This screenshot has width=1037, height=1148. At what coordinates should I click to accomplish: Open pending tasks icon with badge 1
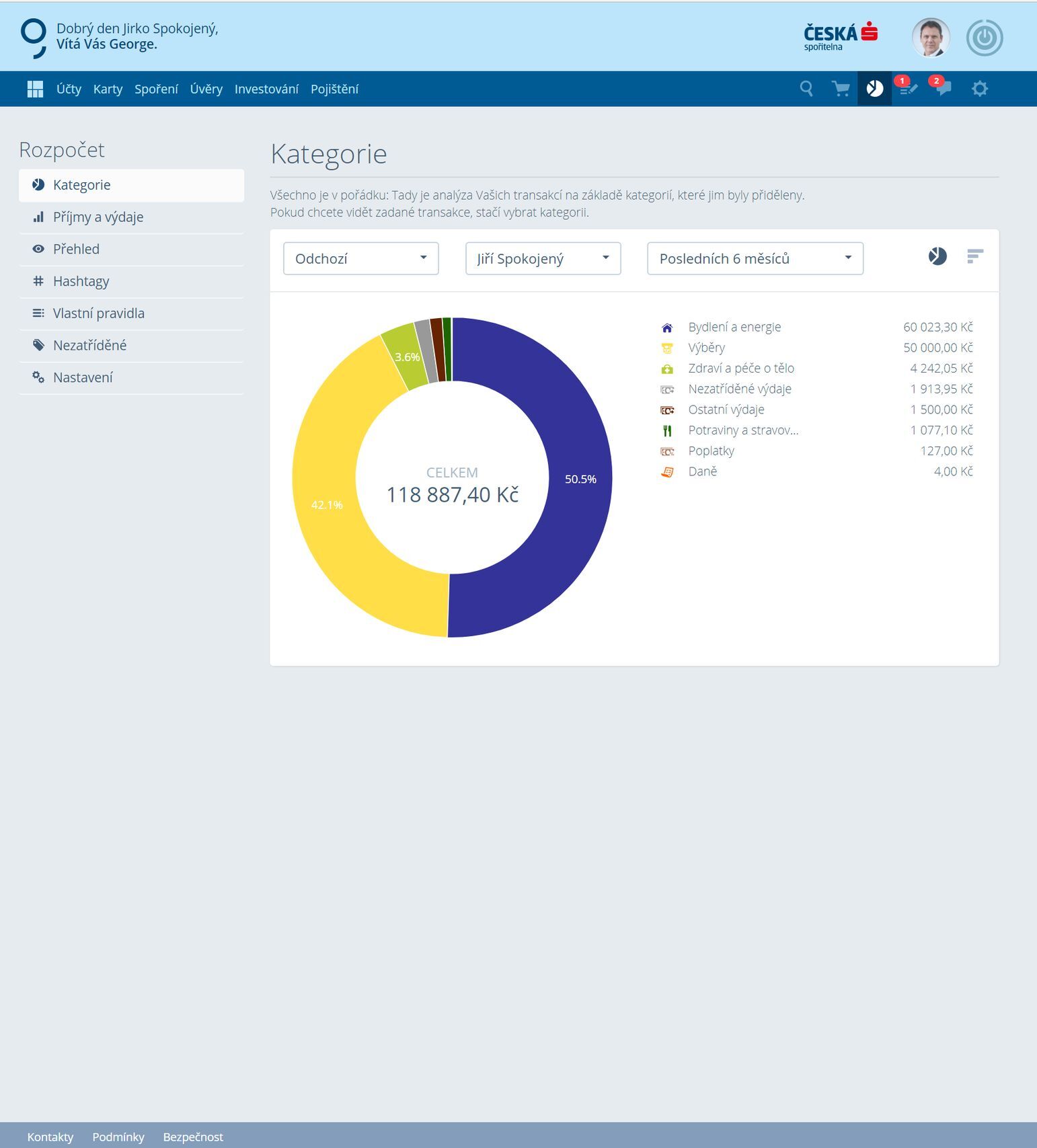pos(908,87)
